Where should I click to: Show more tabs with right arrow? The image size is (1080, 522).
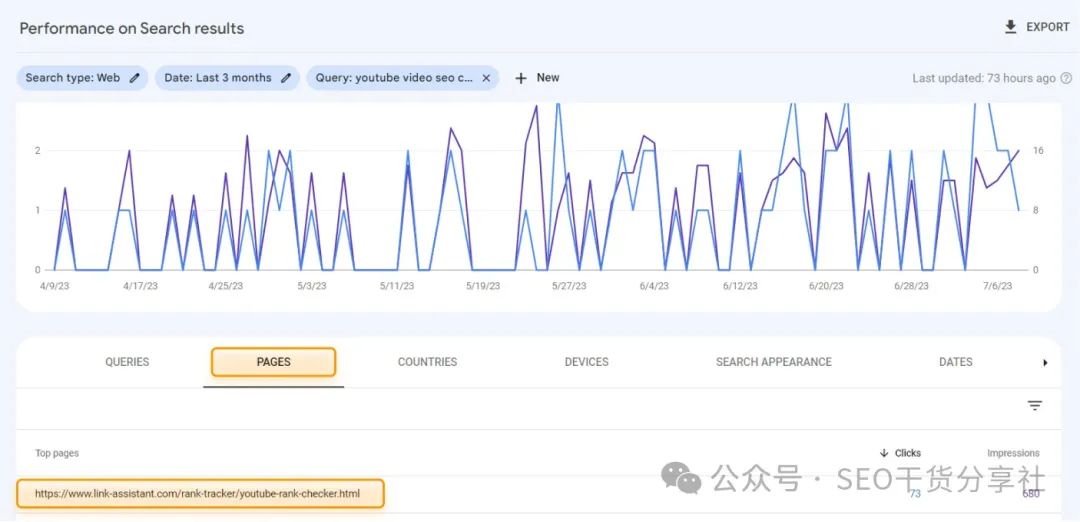pos(1045,362)
